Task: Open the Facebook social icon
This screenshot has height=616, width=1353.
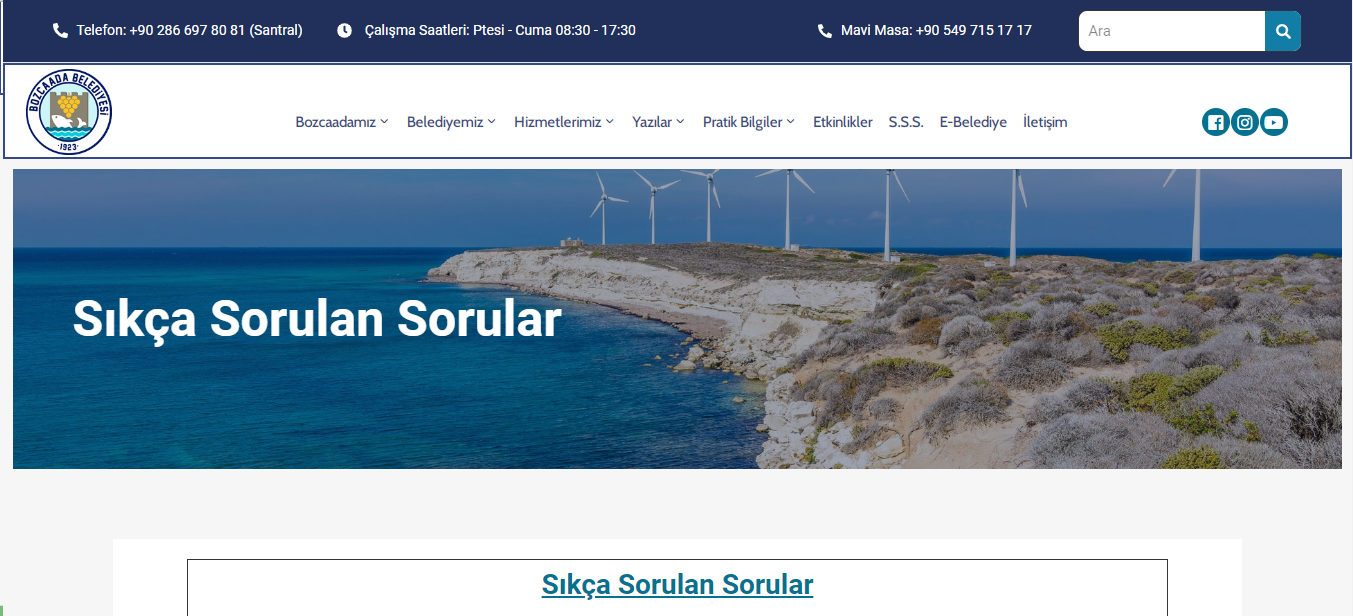Action: (1215, 122)
